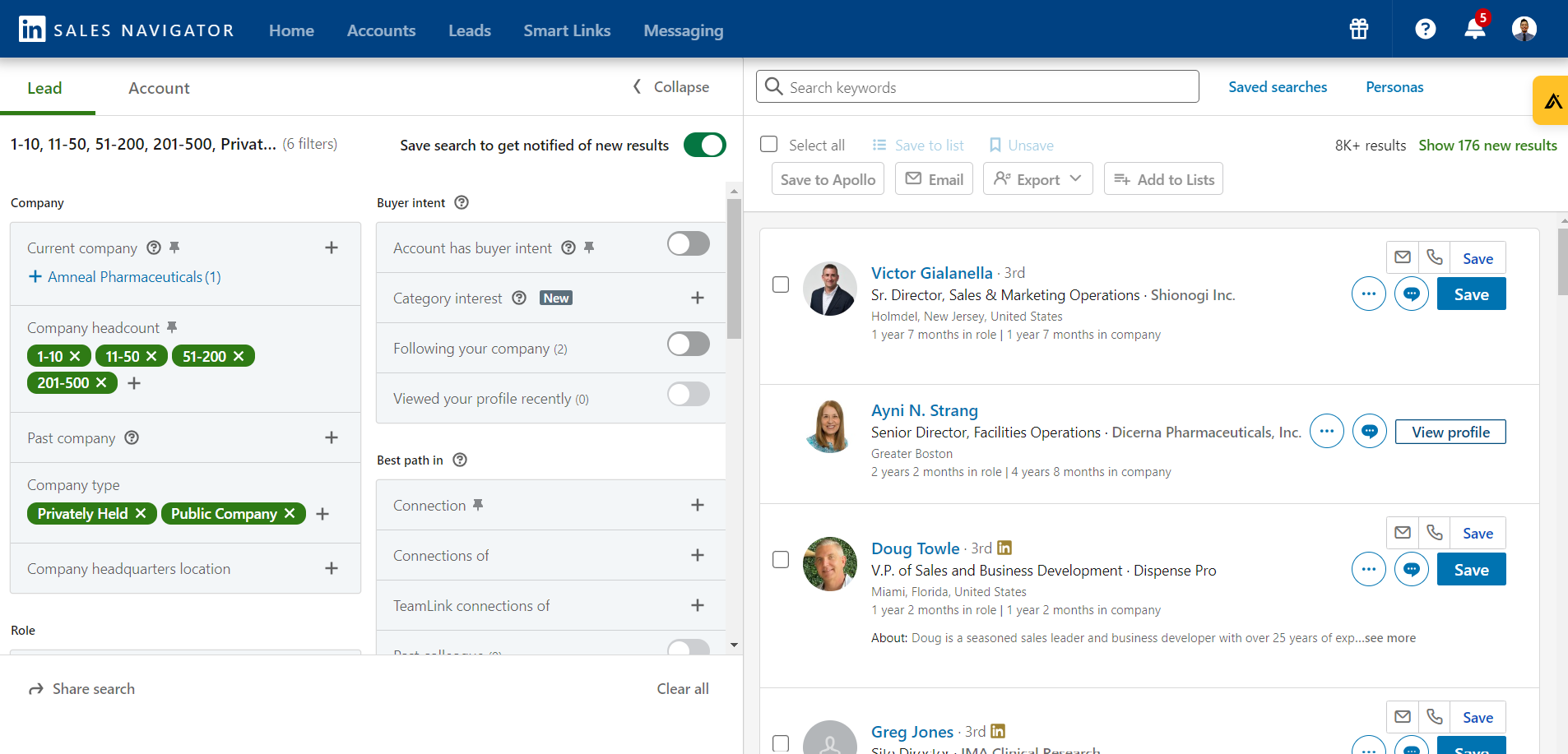Viewport: 1568px width, 754px height.
Task: Expand TeamLink connections of filter
Action: pos(698,605)
